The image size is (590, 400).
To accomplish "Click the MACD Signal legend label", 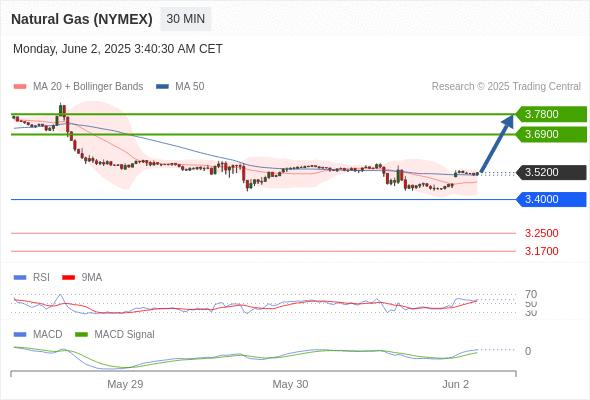I will 124,334.
